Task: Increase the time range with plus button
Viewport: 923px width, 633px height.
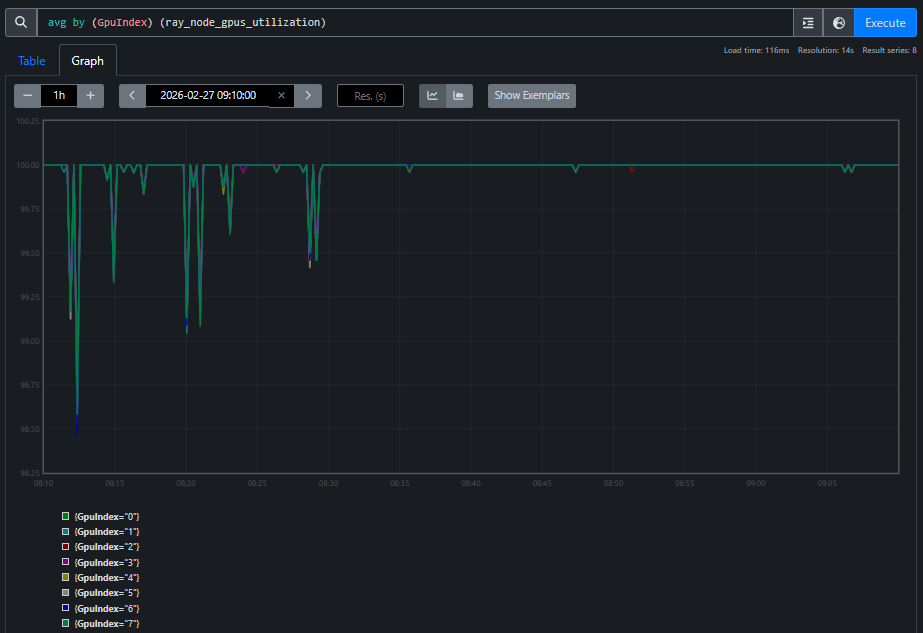Action: tap(90, 95)
